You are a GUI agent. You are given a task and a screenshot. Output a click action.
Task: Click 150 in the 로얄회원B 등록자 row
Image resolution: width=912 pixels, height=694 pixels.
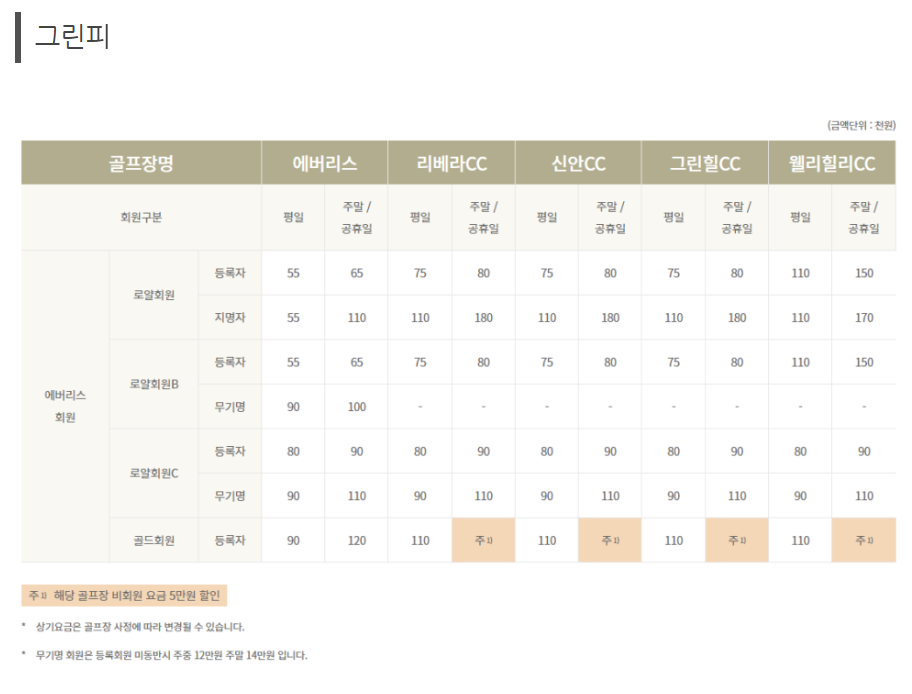pos(864,362)
